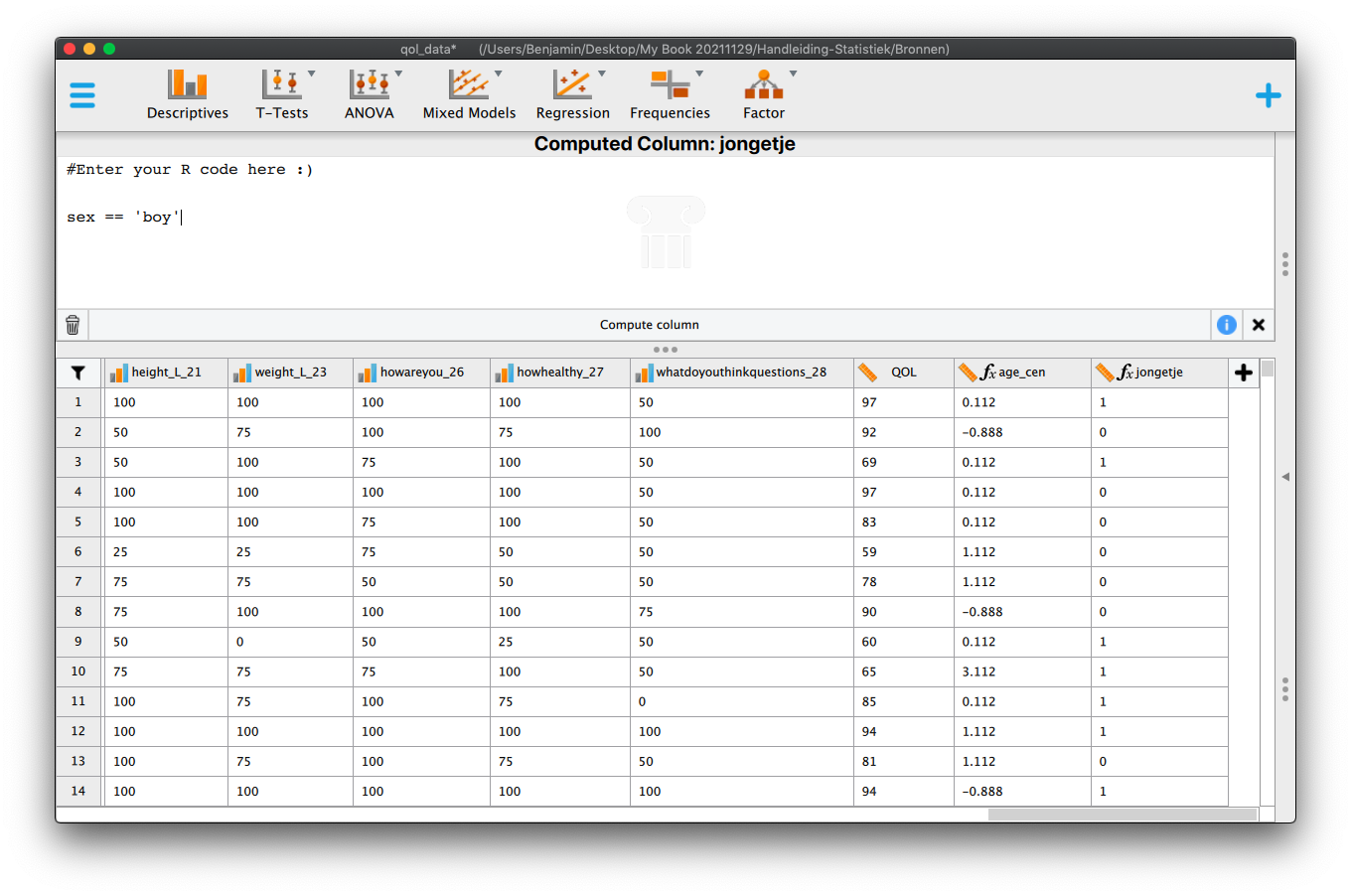Delete computed column with the trash icon
Viewport: 1351px width, 896px height.
tap(73, 325)
